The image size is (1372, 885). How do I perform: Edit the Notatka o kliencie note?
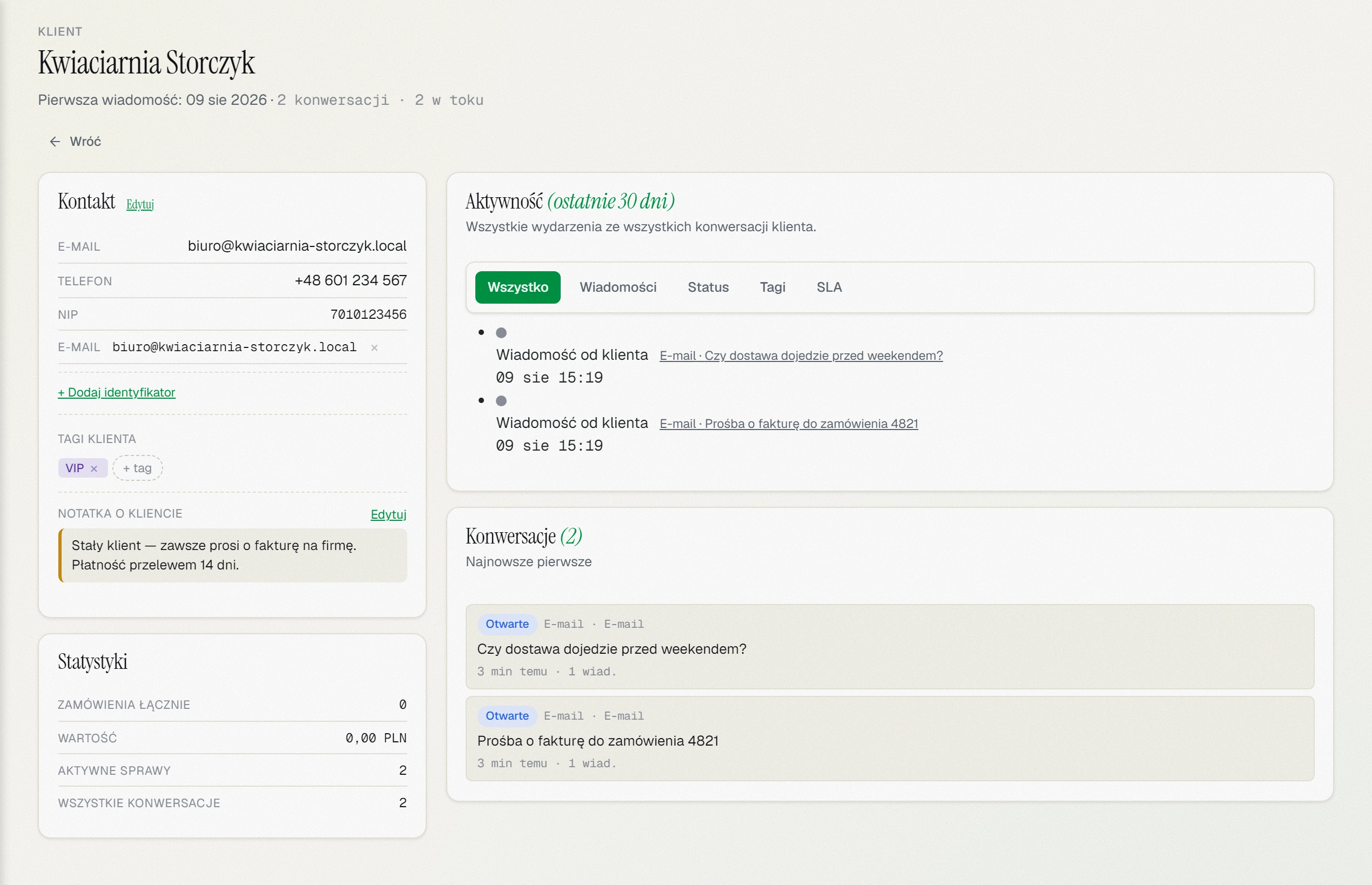[388, 514]
